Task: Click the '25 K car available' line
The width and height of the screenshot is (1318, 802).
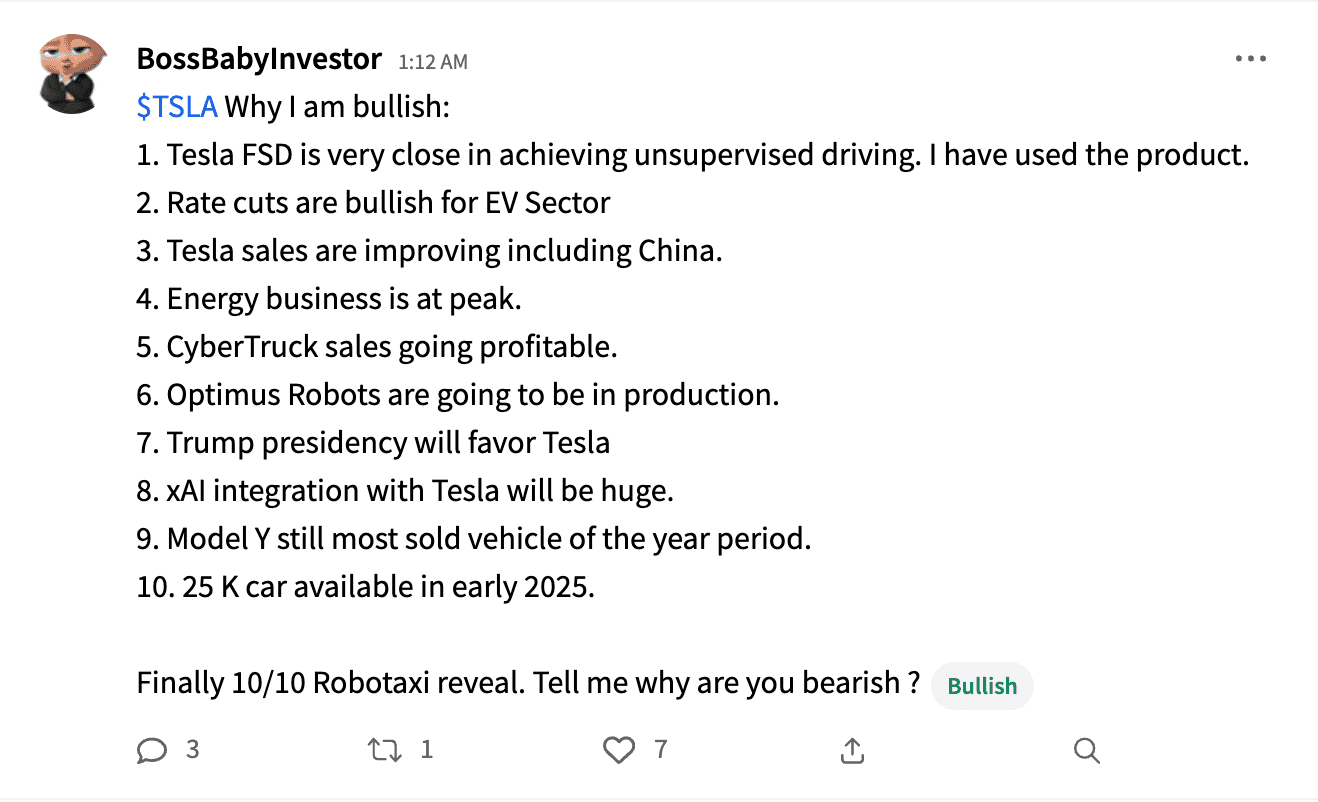Action: coord(366,587)
